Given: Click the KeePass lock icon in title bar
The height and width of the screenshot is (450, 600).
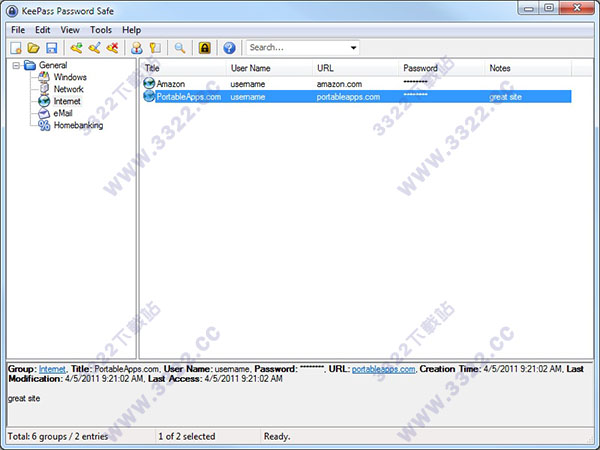Looking at the screenshot, I should (x=12, y=11).
